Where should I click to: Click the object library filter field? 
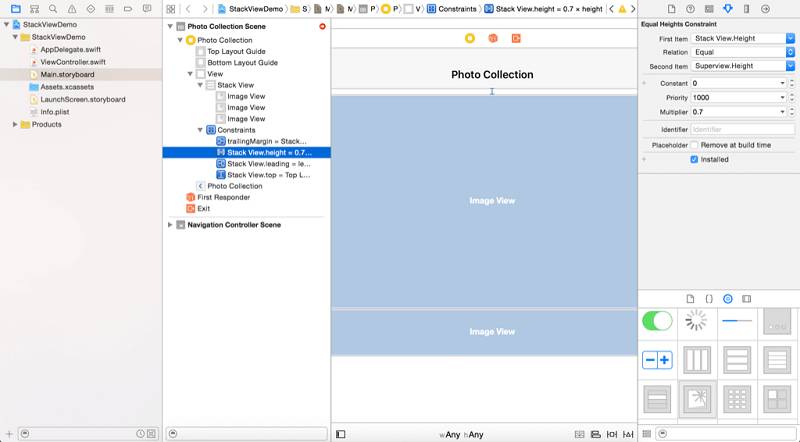click(726, 434)
